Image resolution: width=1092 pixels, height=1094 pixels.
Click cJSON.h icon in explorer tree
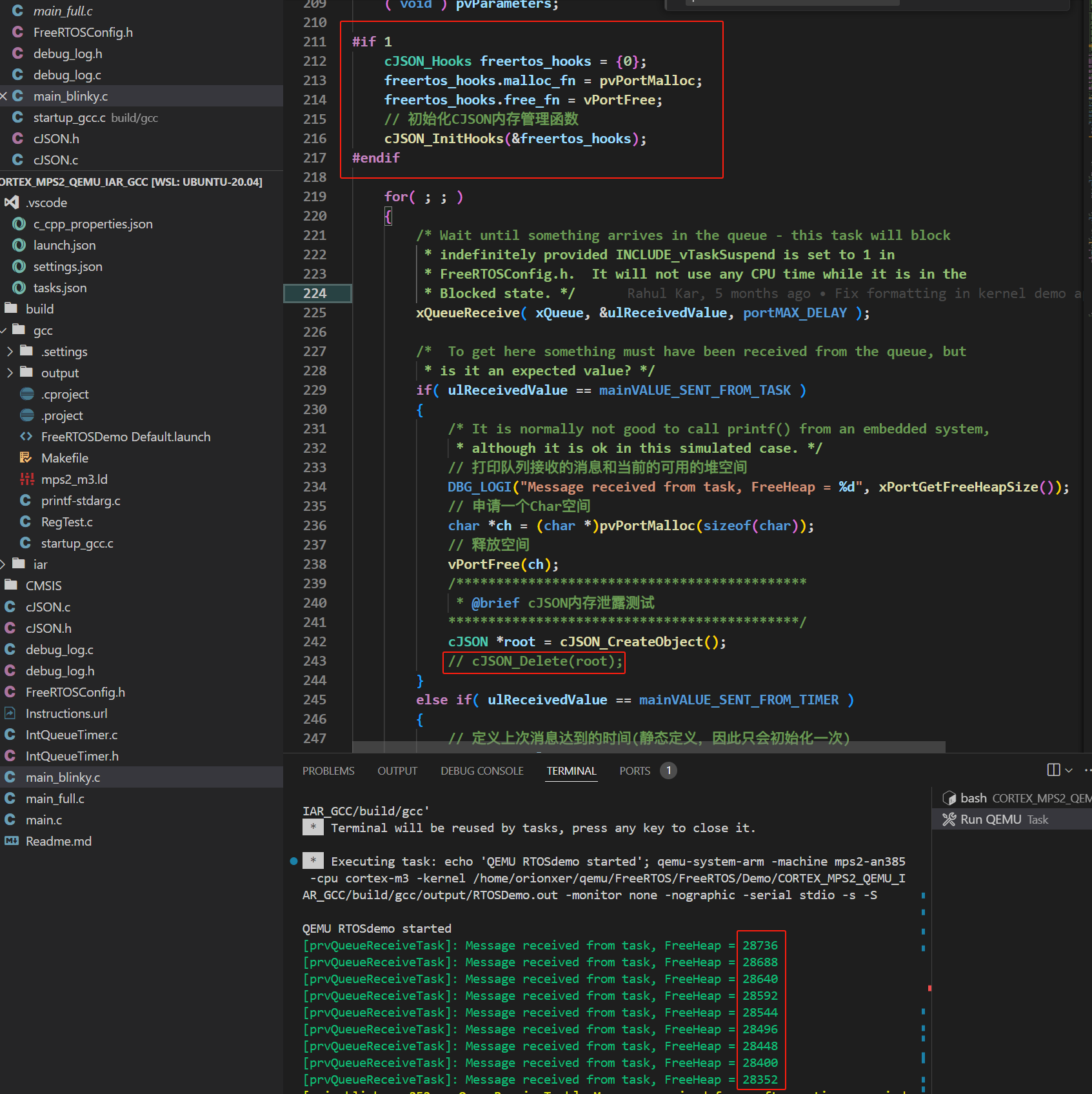(10, 628)
